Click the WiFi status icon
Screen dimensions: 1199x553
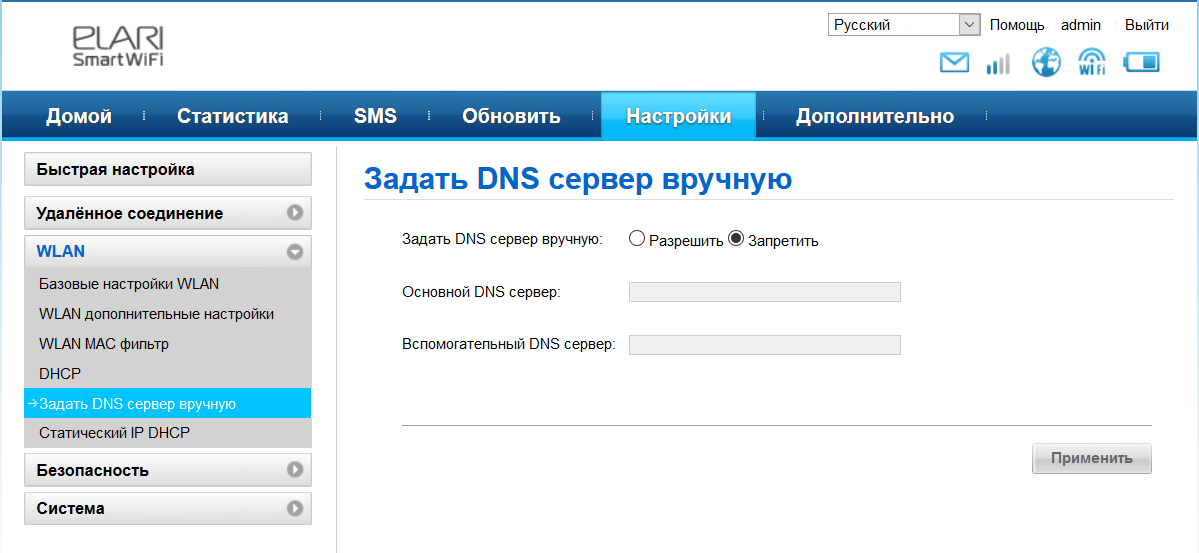tap(1092, 63)
